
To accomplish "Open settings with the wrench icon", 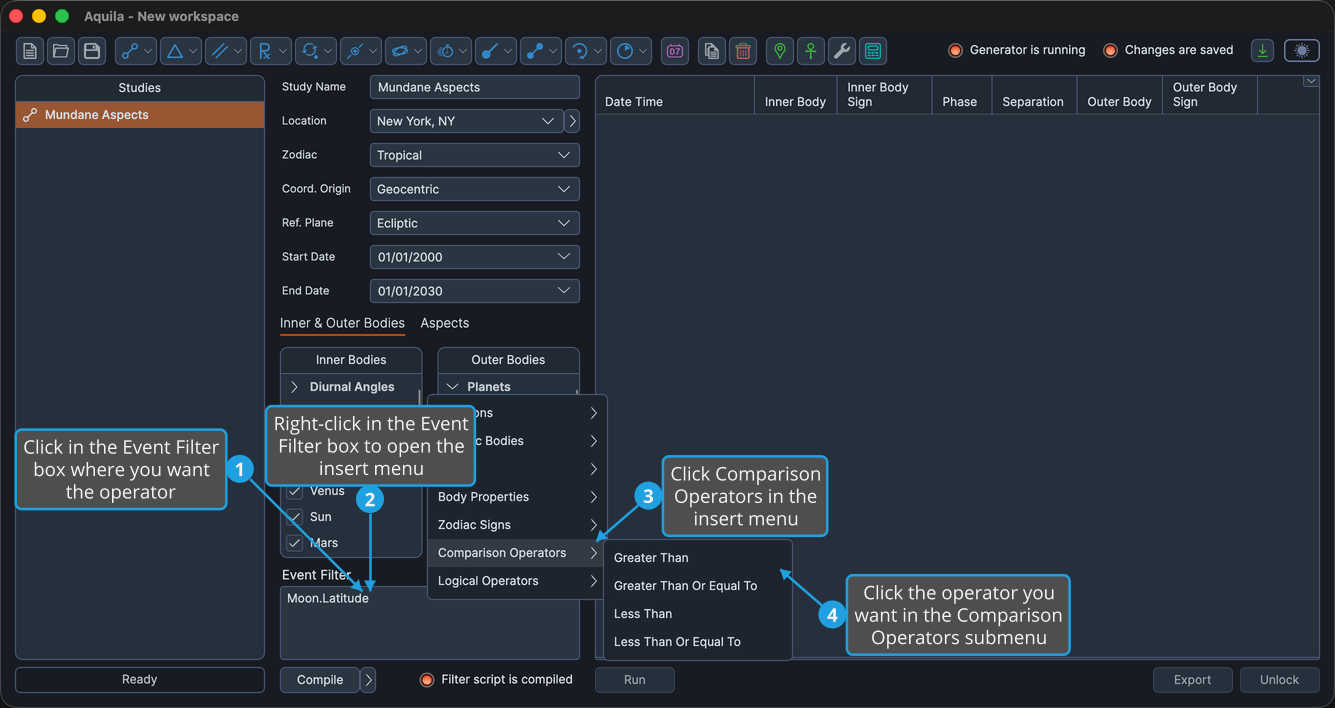I will click(x=842, y=51).
